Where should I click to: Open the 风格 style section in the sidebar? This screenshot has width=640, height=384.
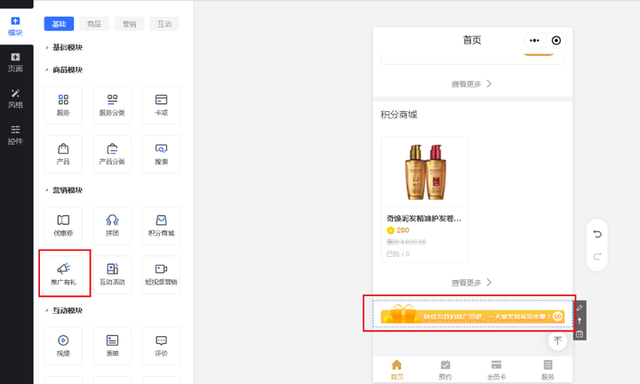pos(16,99)
